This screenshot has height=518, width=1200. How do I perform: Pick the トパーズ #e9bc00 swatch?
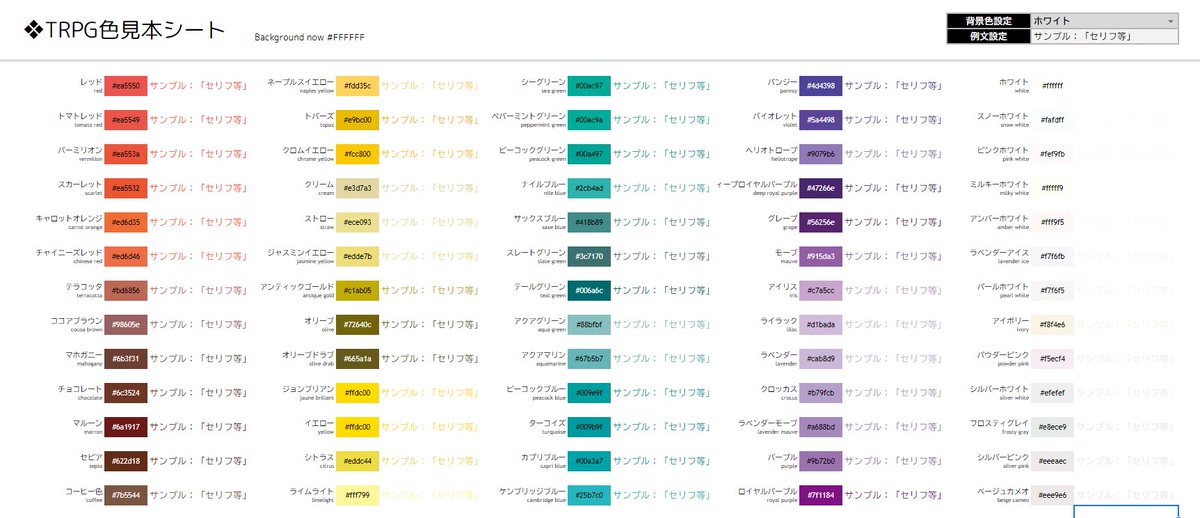[358, 120]
